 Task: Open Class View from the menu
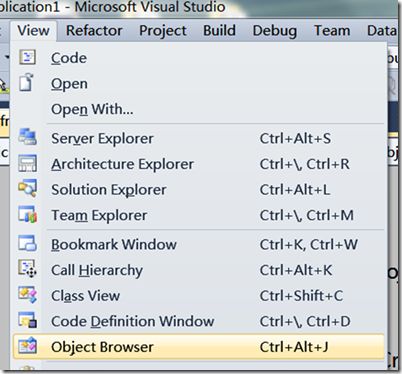point(199,296)
